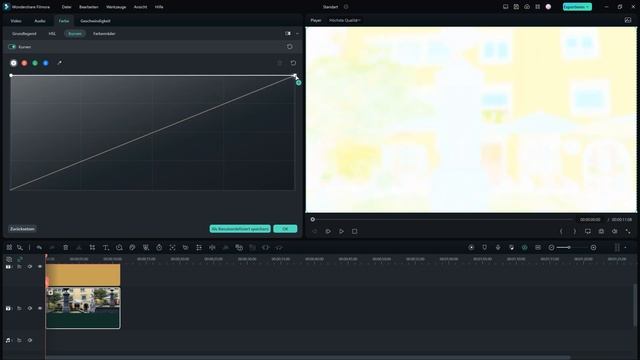Click the mark-in brace icon in the player
This screenshot has height=360, width=640.
(561, 231)
